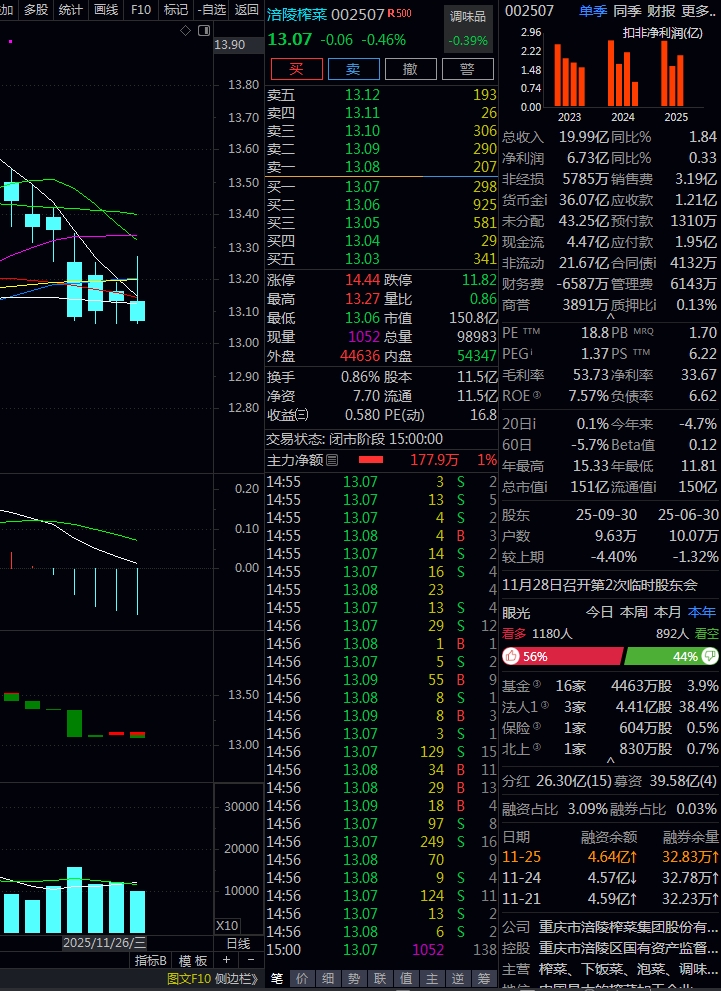Click the red 56% bullish bar
This screenshot has width=721, height=991.
562,656
